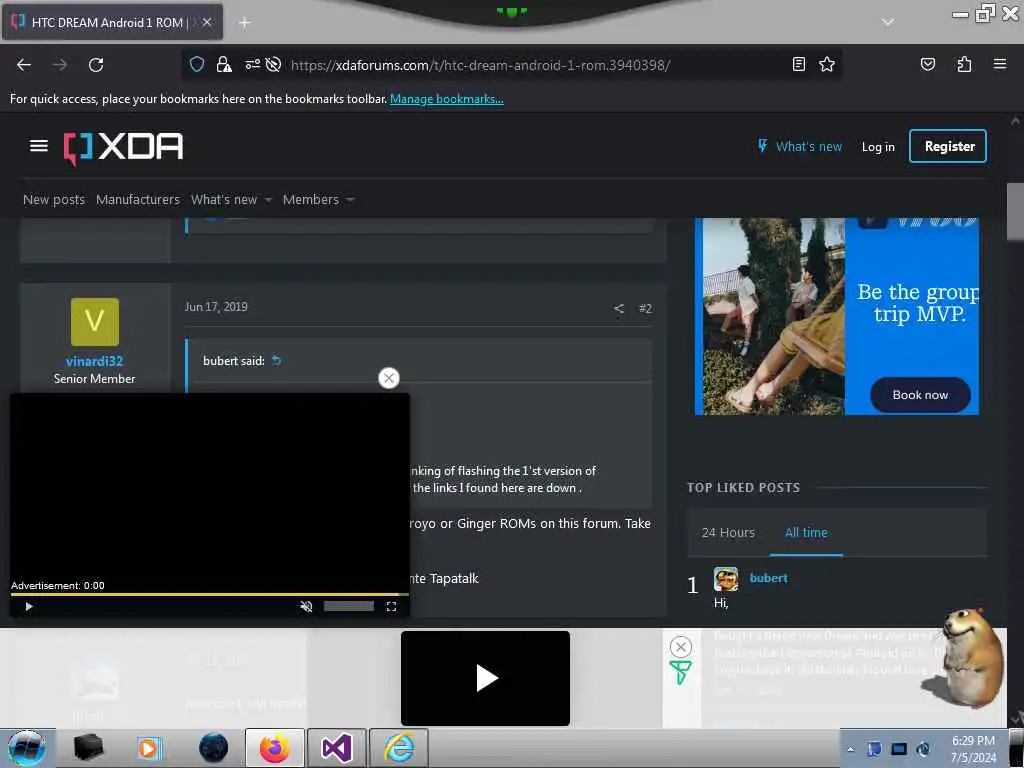The width and height of the screenshot is (1024, 768).
Task: Click Log in
Action: click(x=878, y=147)
